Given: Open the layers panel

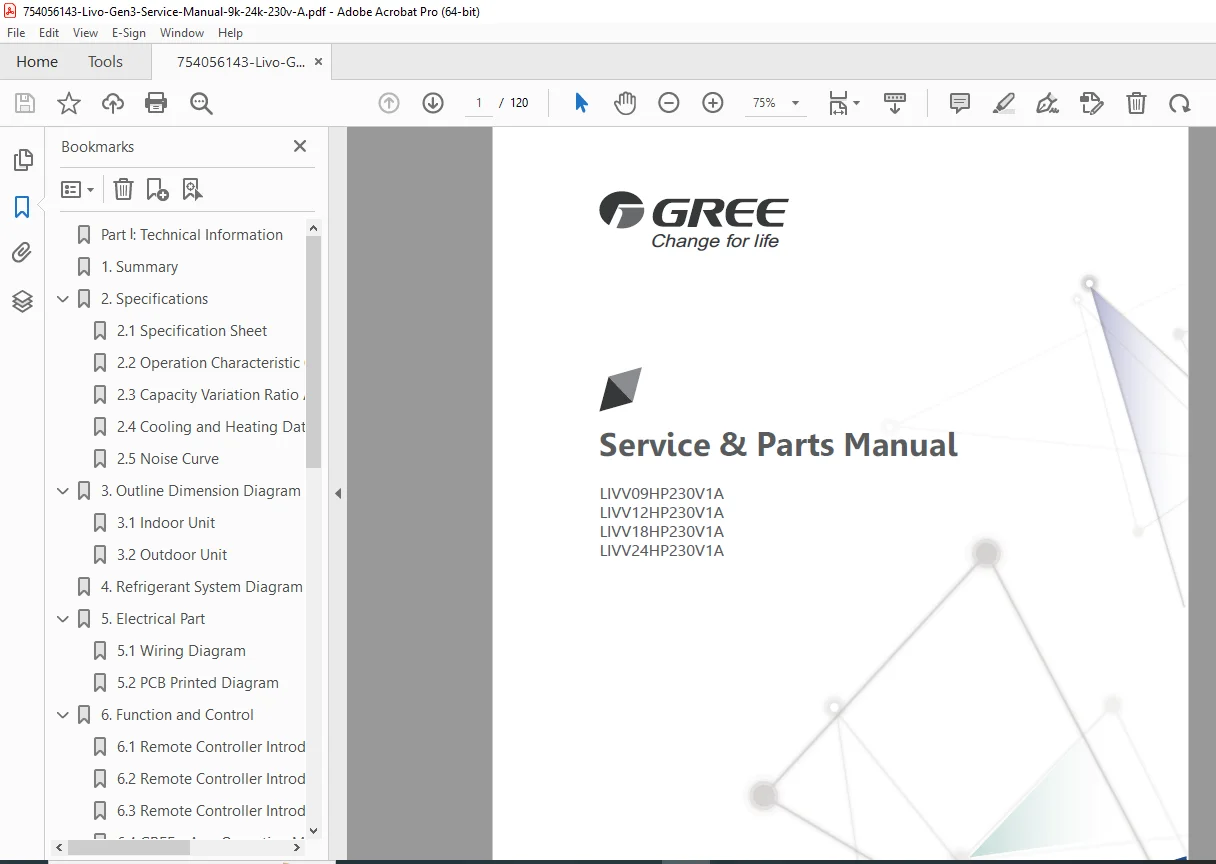Looking at the screenshot, I should pyautogui.click(x=22, y=301).
